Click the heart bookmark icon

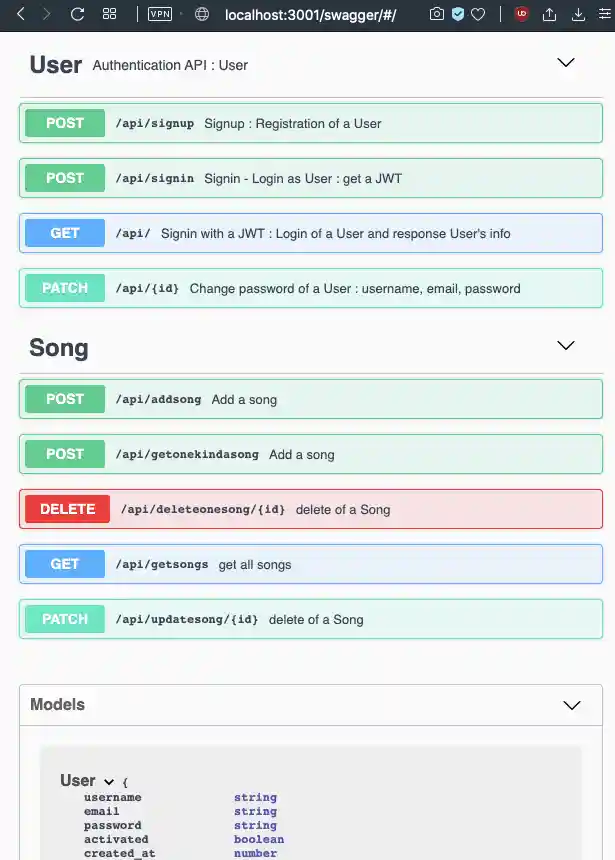tap(478, 14)
